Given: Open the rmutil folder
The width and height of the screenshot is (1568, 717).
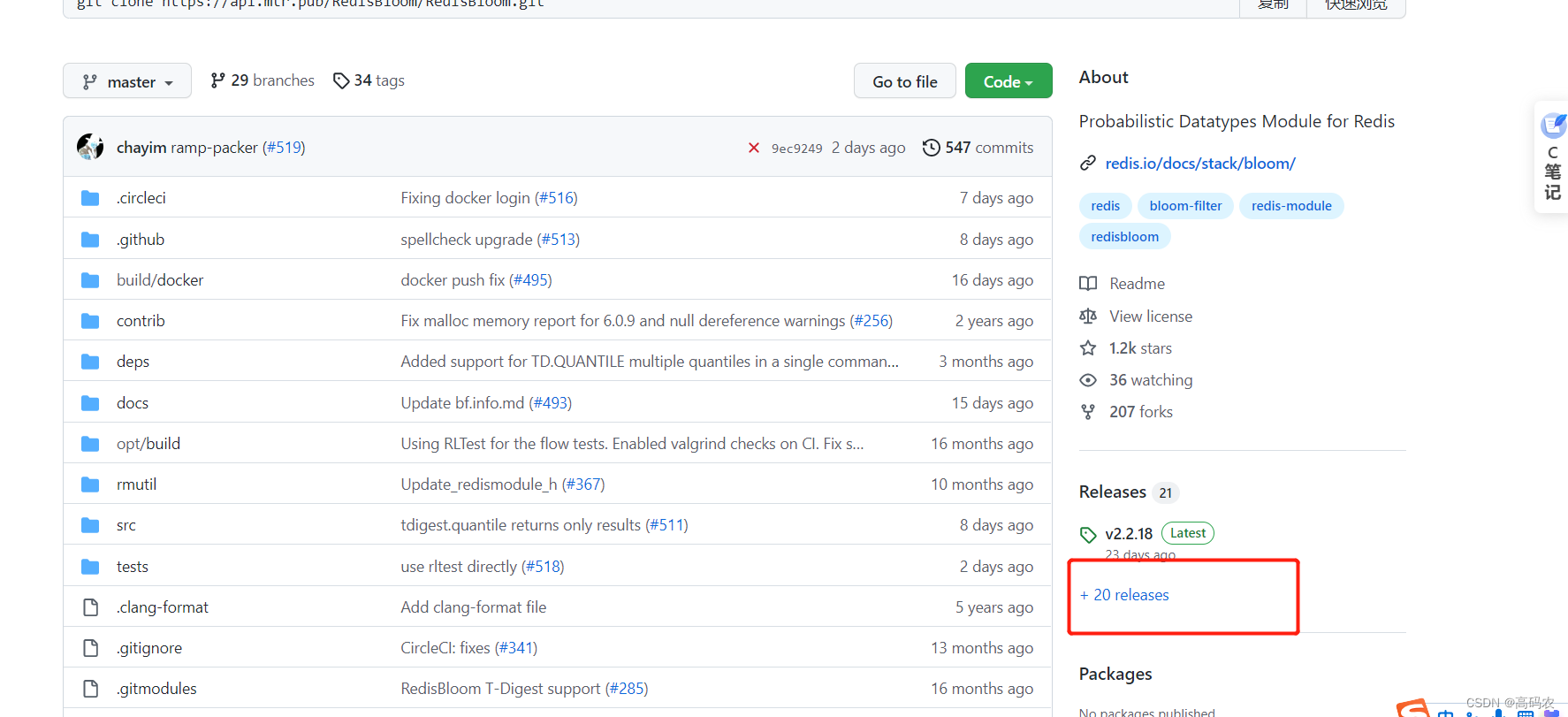Looking at the screenshot, I should click(136, 484).
